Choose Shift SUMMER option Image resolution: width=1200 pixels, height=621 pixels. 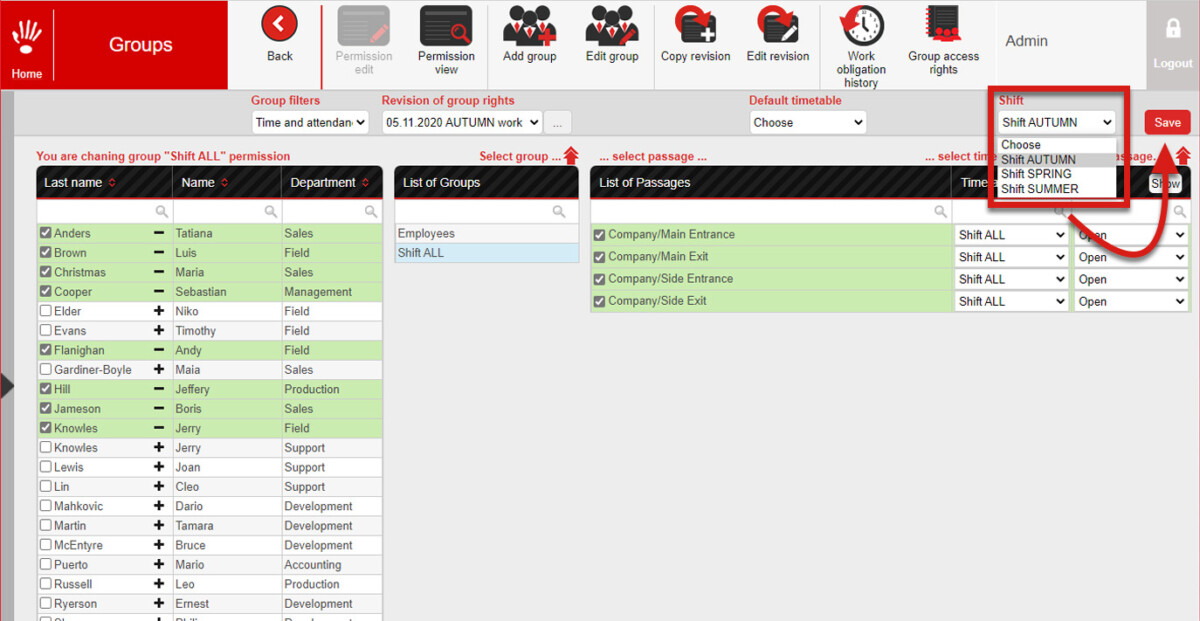point(1040,189)
